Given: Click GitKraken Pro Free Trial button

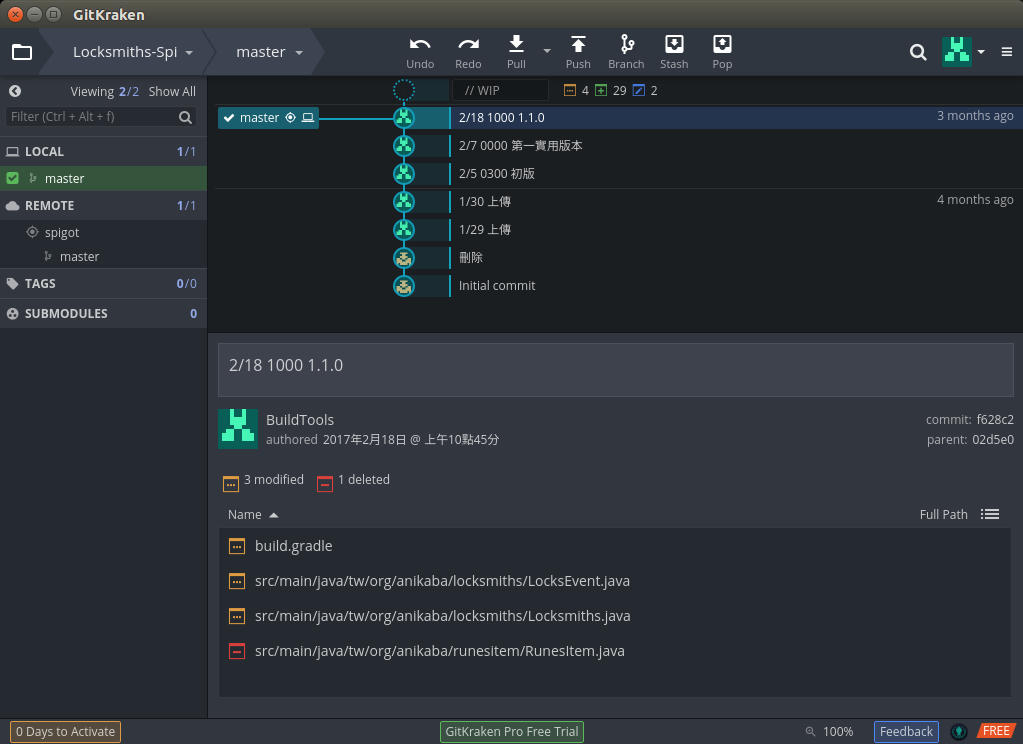Looking at the screenshot, I should pos(512,732).
